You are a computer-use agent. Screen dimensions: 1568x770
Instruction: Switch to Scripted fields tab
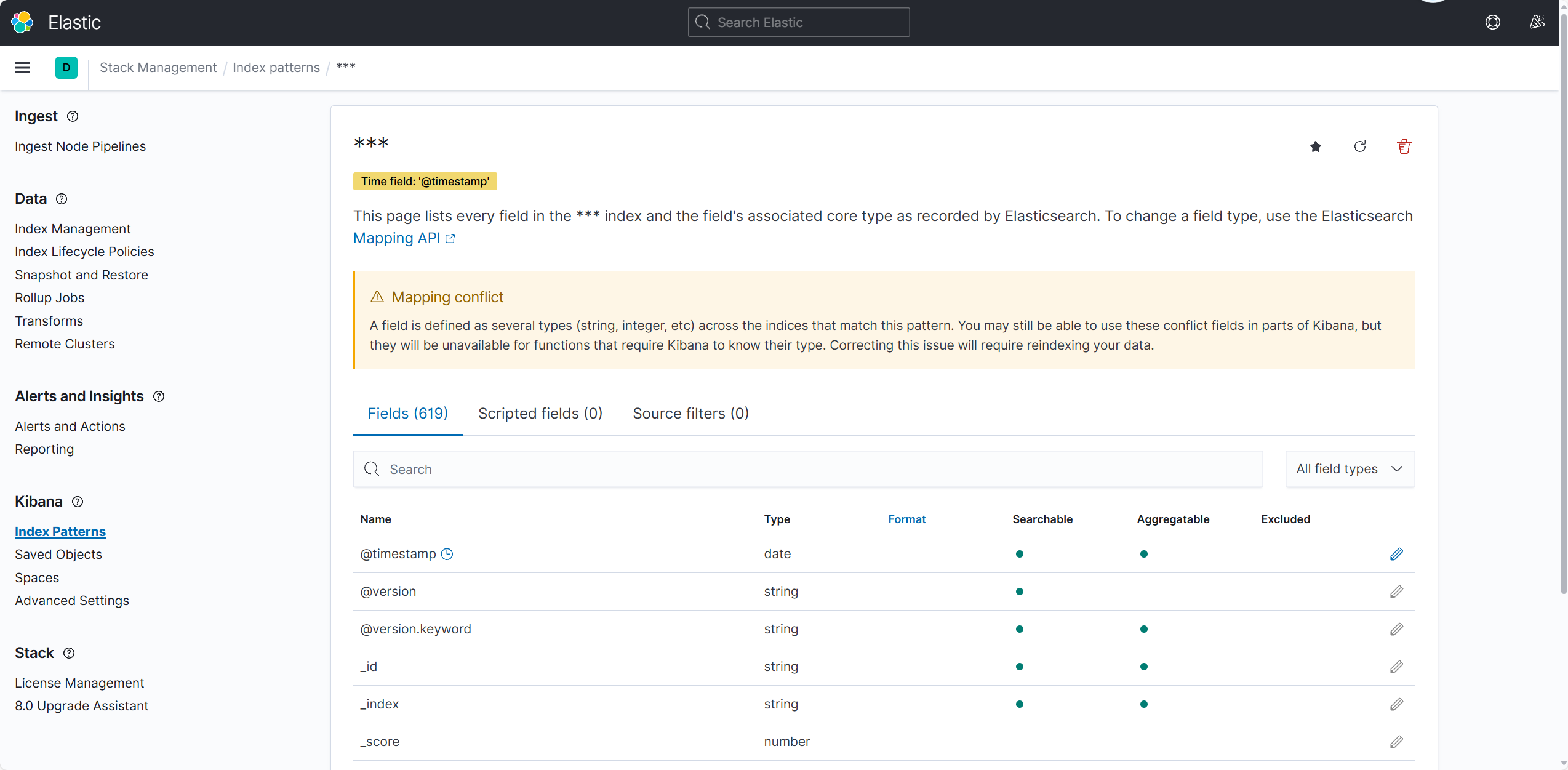point(540,414)
